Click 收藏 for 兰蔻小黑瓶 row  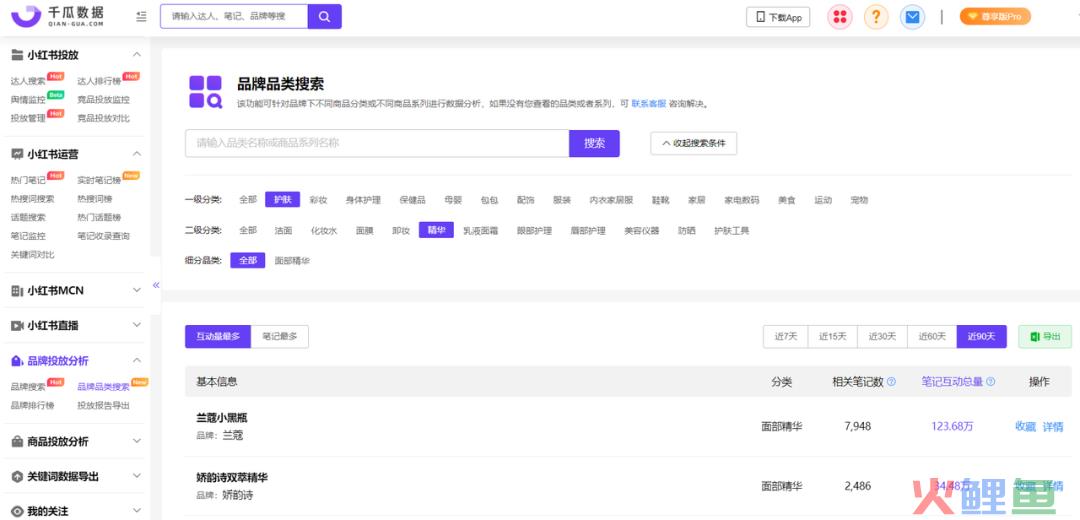click(1026, 426)
